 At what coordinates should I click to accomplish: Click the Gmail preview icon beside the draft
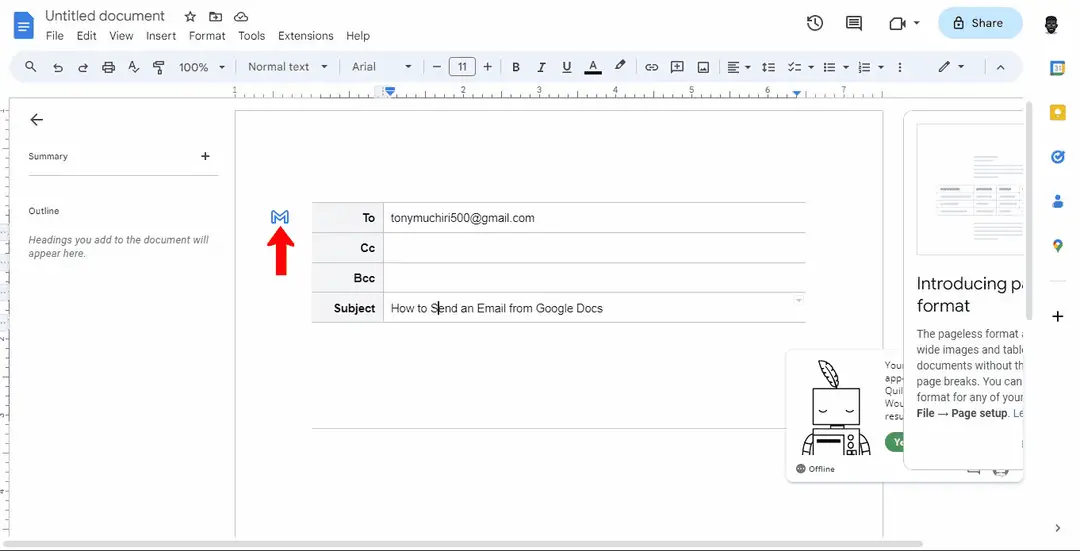pyautogui.click(x=280, y=217)
